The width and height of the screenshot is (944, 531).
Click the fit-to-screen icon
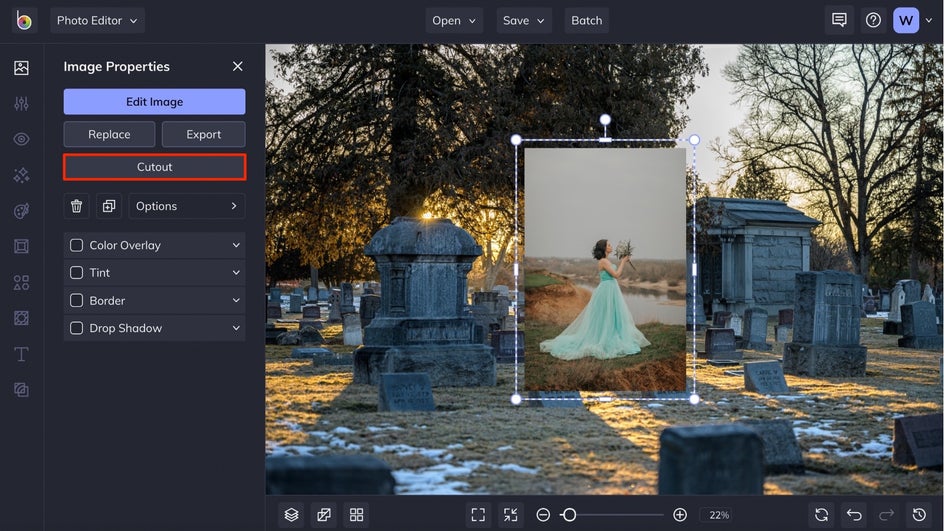pyautogui.click(x=478, y=515)
